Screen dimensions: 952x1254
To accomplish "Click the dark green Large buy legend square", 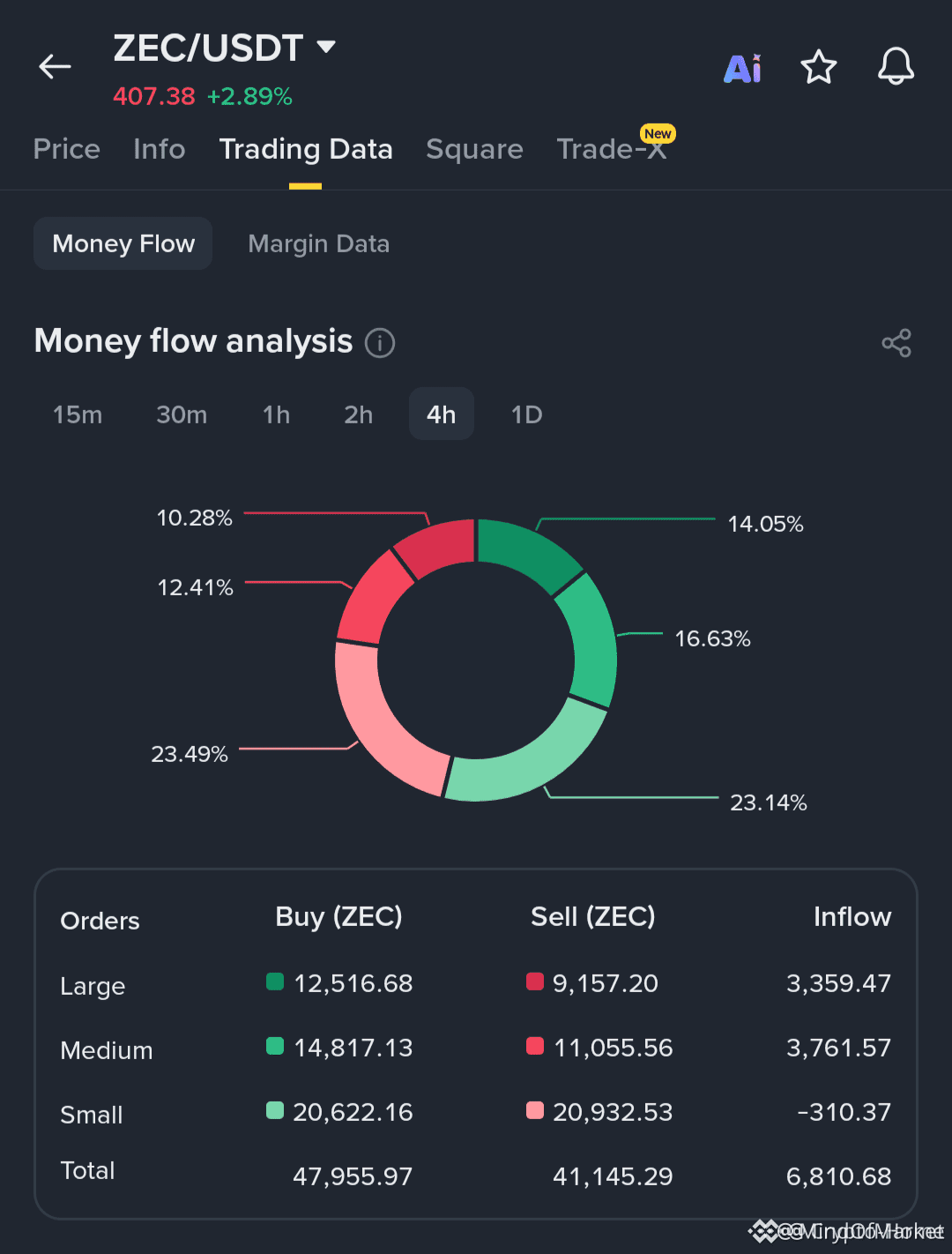I will click(x=275, y=982).
